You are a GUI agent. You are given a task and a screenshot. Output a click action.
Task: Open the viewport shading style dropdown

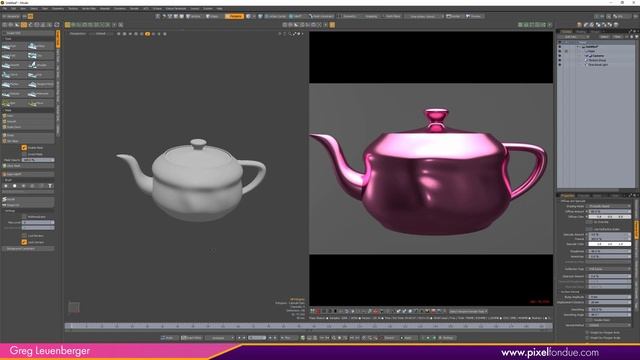point(101,34)
